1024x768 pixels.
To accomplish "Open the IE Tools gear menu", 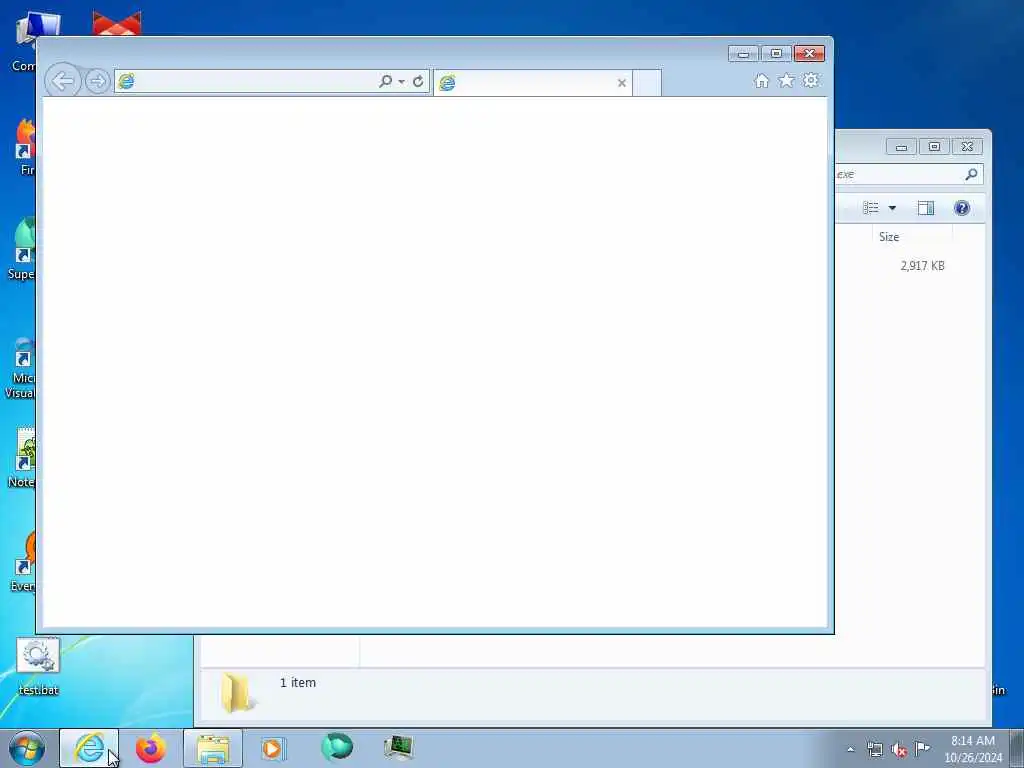I will coord(811,80).
